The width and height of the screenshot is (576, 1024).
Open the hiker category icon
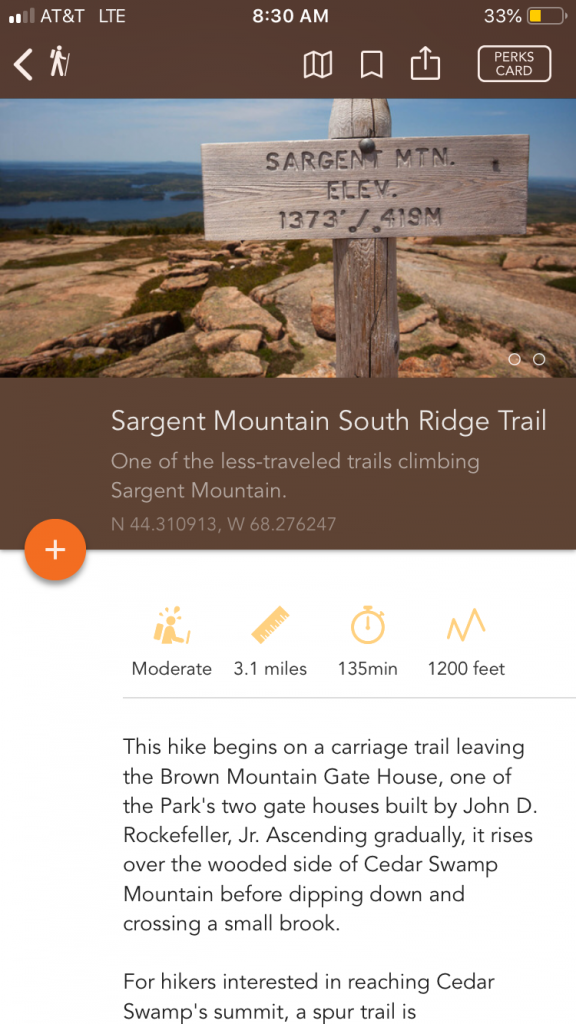tap(59, 62)
